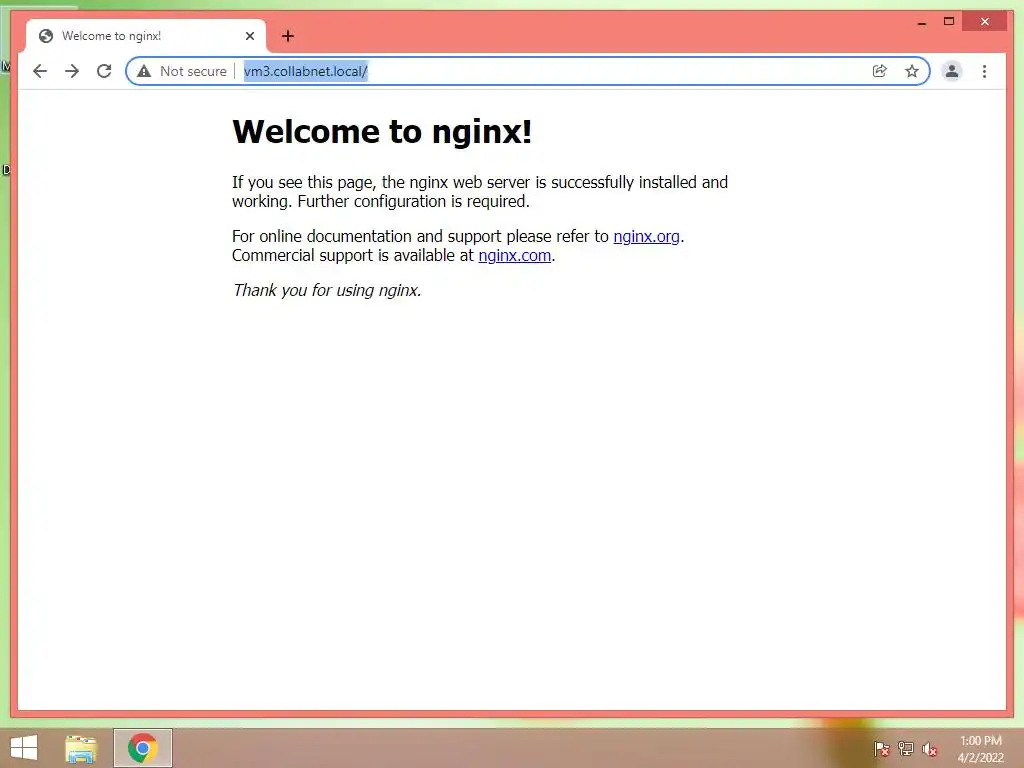Maximize the Chrome window
Image resolution: width=1024 pixels, height=768 pixels.
pyautogui.click(x=949, y=22)
